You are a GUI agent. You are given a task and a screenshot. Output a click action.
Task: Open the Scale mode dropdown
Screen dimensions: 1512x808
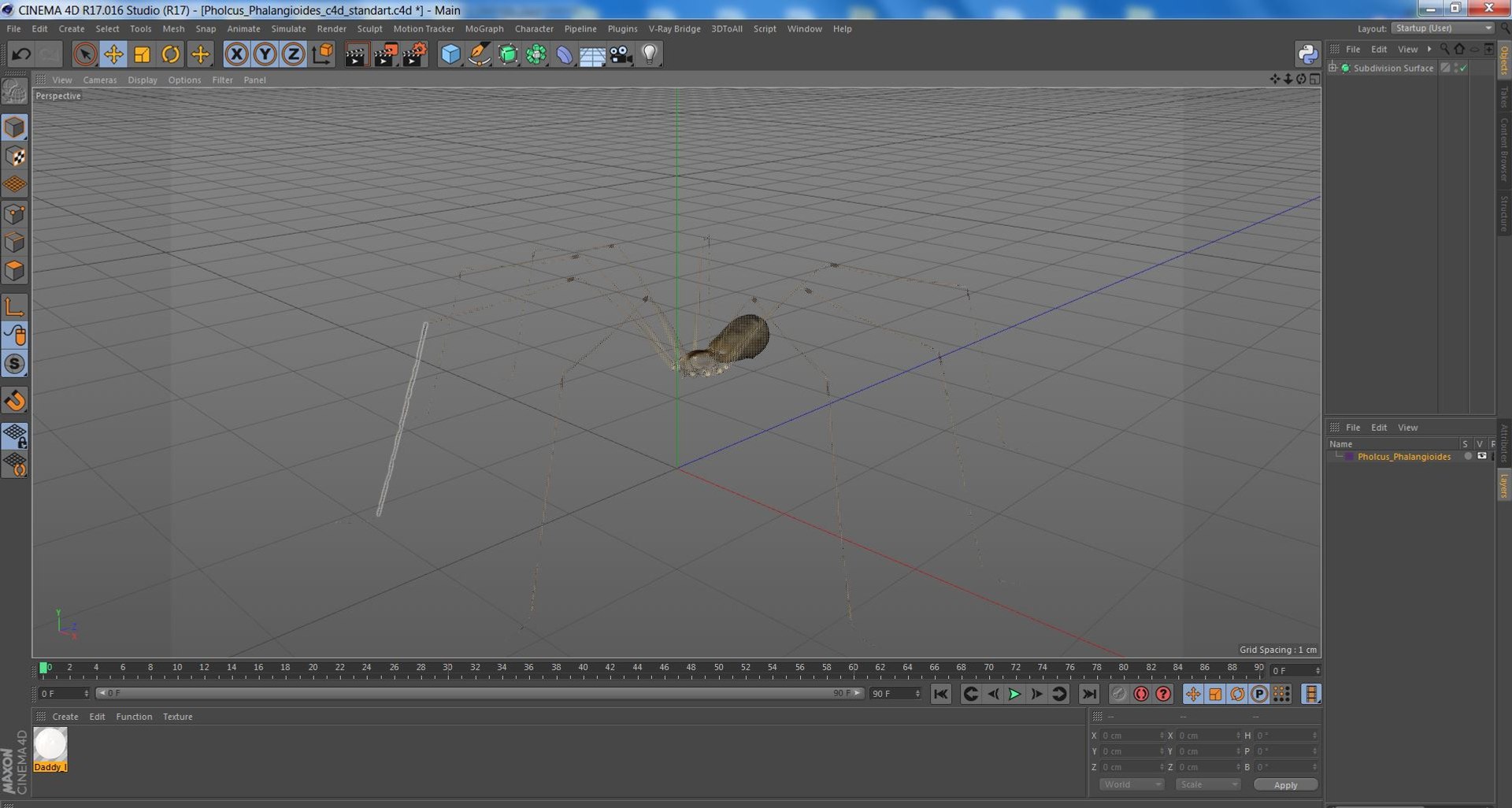pyautogui.click(x=1208, y=784)
